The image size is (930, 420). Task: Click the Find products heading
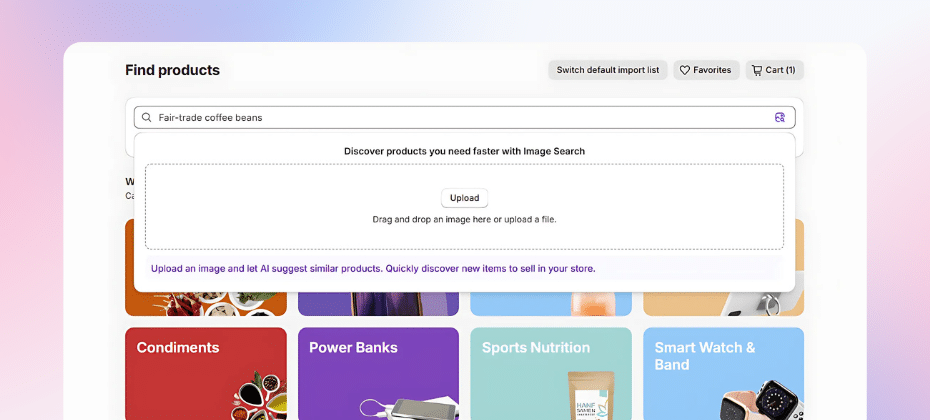coord(173,70)
